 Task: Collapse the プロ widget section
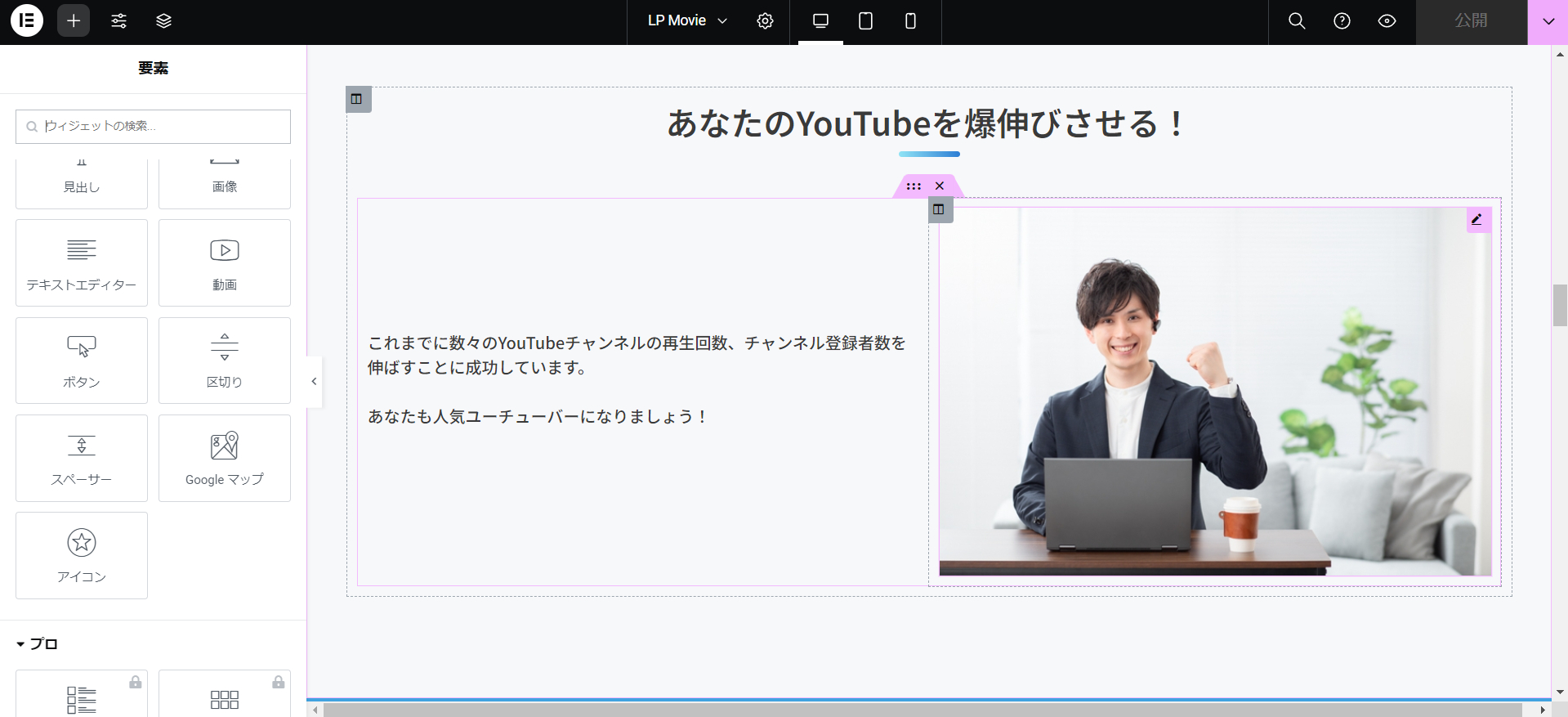(37, 644)
